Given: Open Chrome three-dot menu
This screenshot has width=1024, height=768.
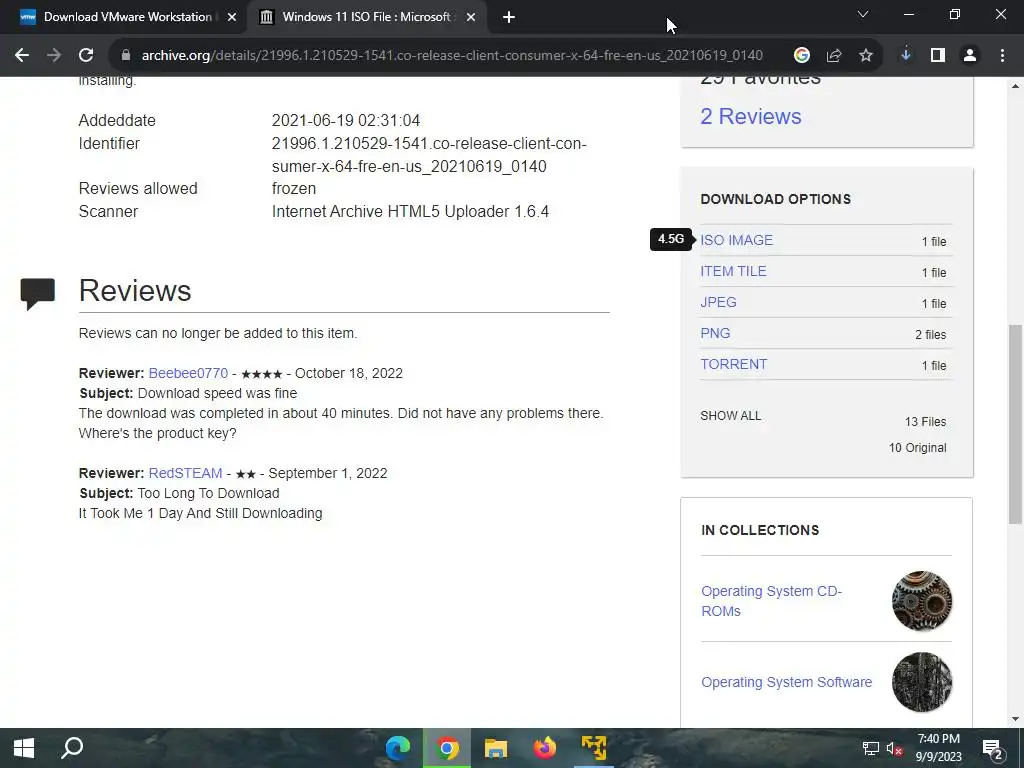Looking at the screenshot, I should tap(1002, 56).
